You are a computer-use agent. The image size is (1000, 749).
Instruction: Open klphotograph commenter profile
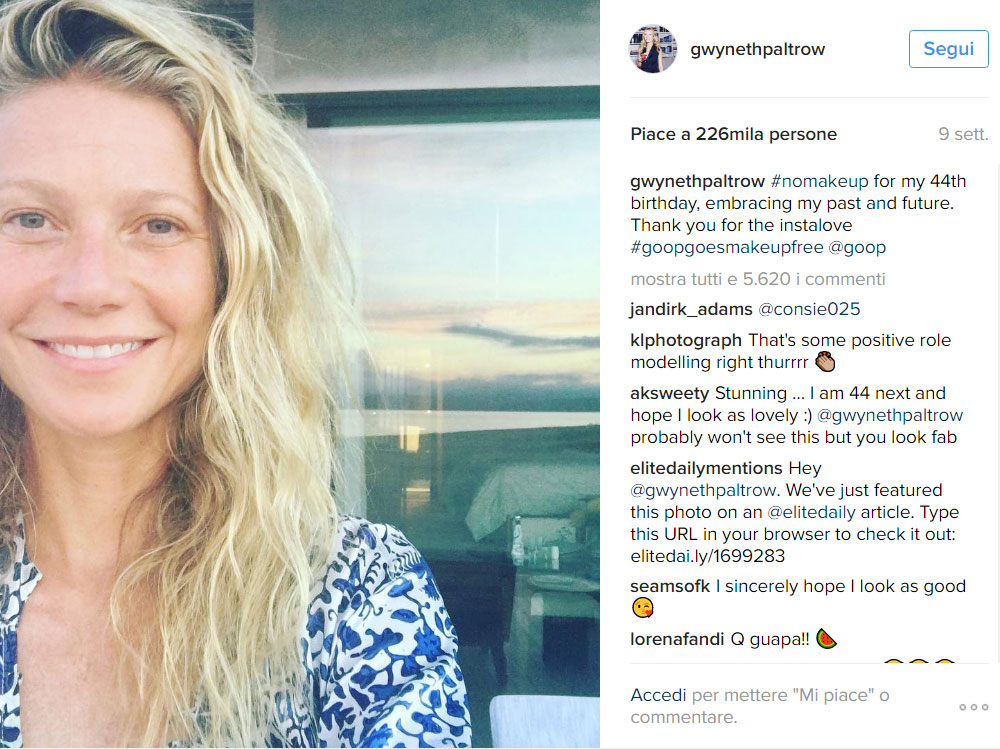686,340
